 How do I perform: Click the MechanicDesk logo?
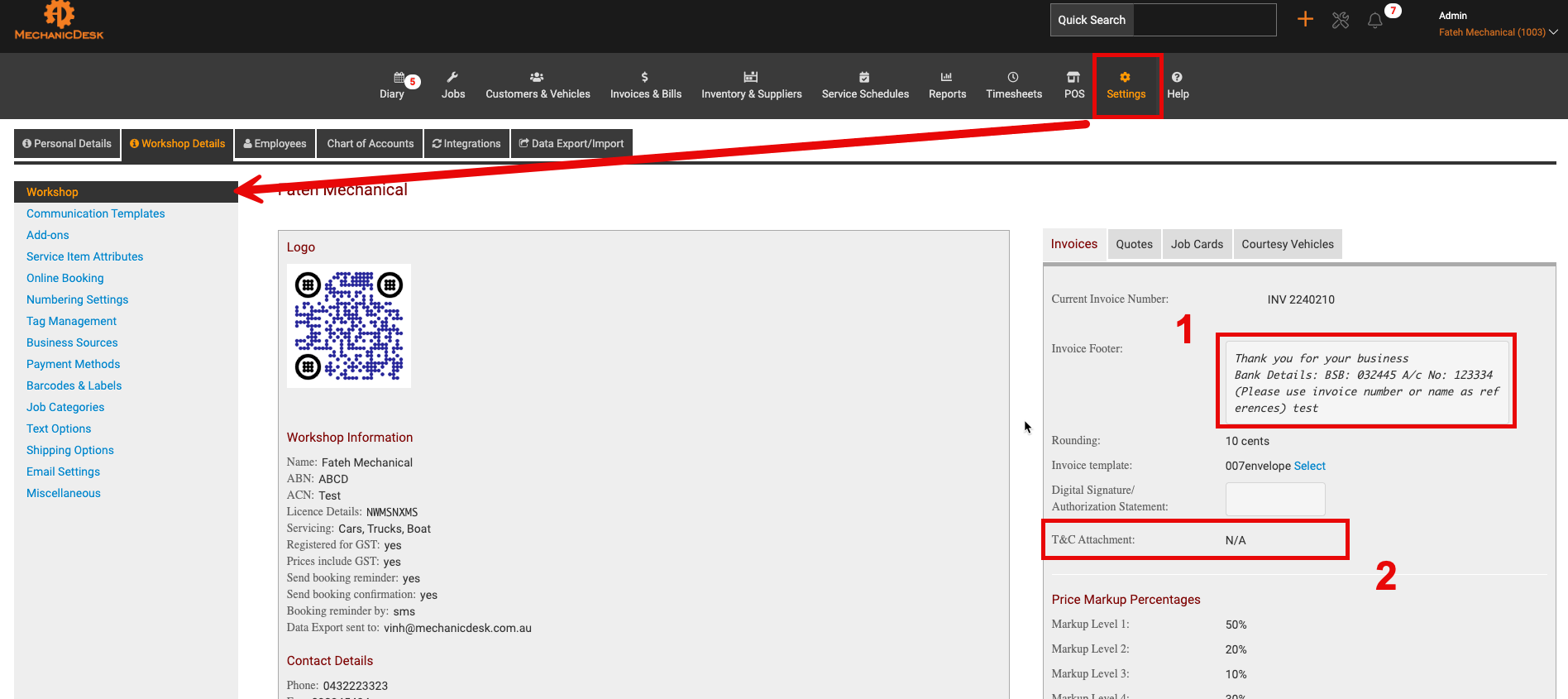point(59,21)
